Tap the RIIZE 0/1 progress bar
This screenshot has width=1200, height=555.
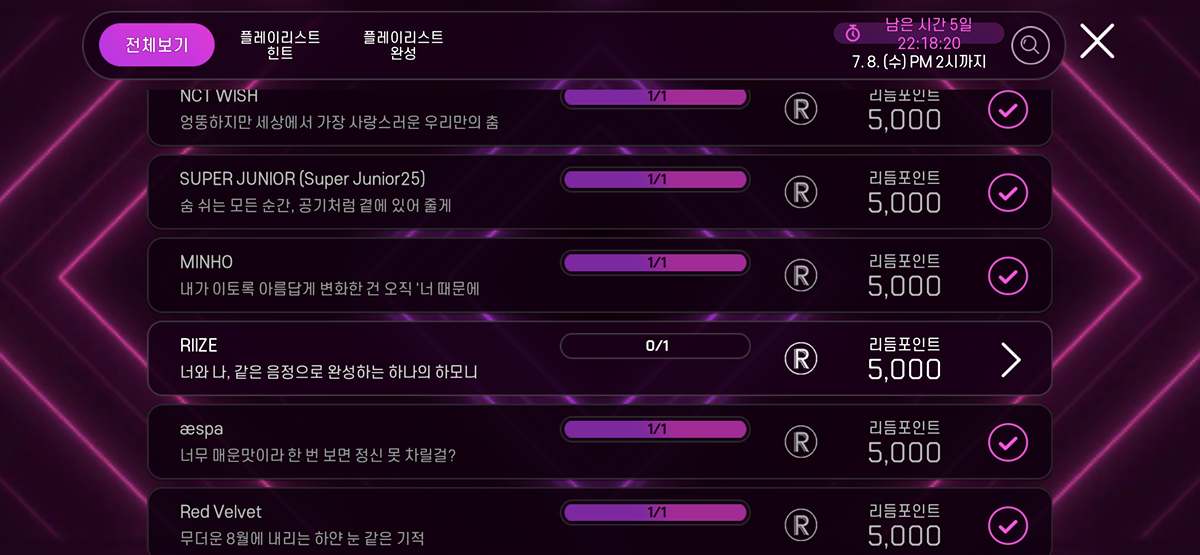pos(655,346)
